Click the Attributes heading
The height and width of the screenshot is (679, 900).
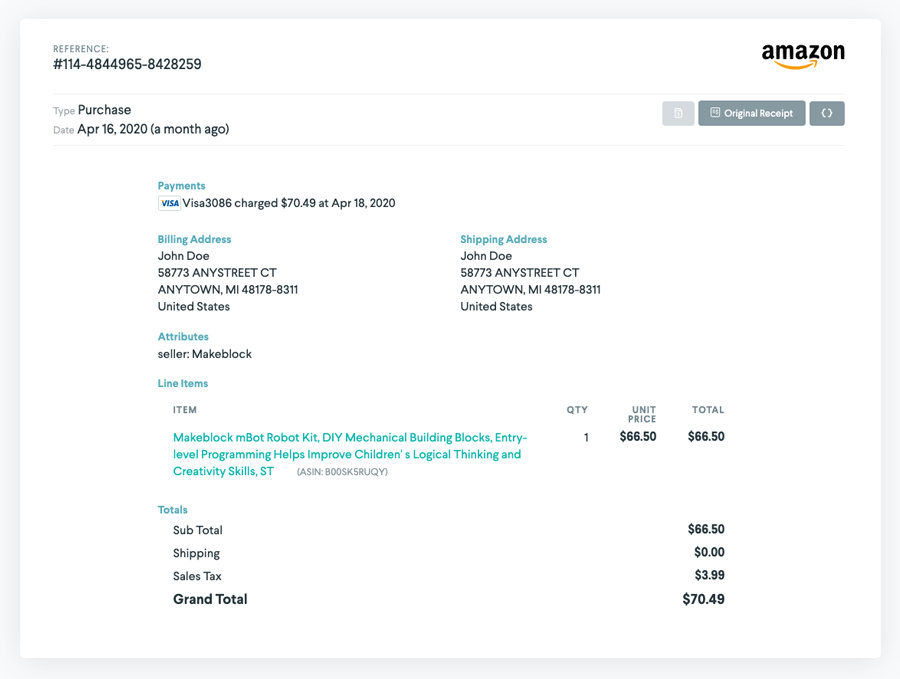click(x=183, y=336)
